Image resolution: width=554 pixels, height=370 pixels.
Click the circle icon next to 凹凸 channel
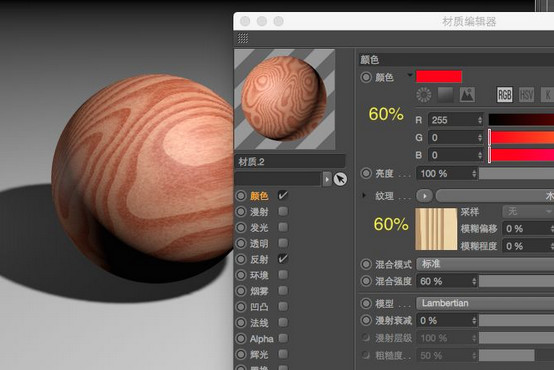241,306
